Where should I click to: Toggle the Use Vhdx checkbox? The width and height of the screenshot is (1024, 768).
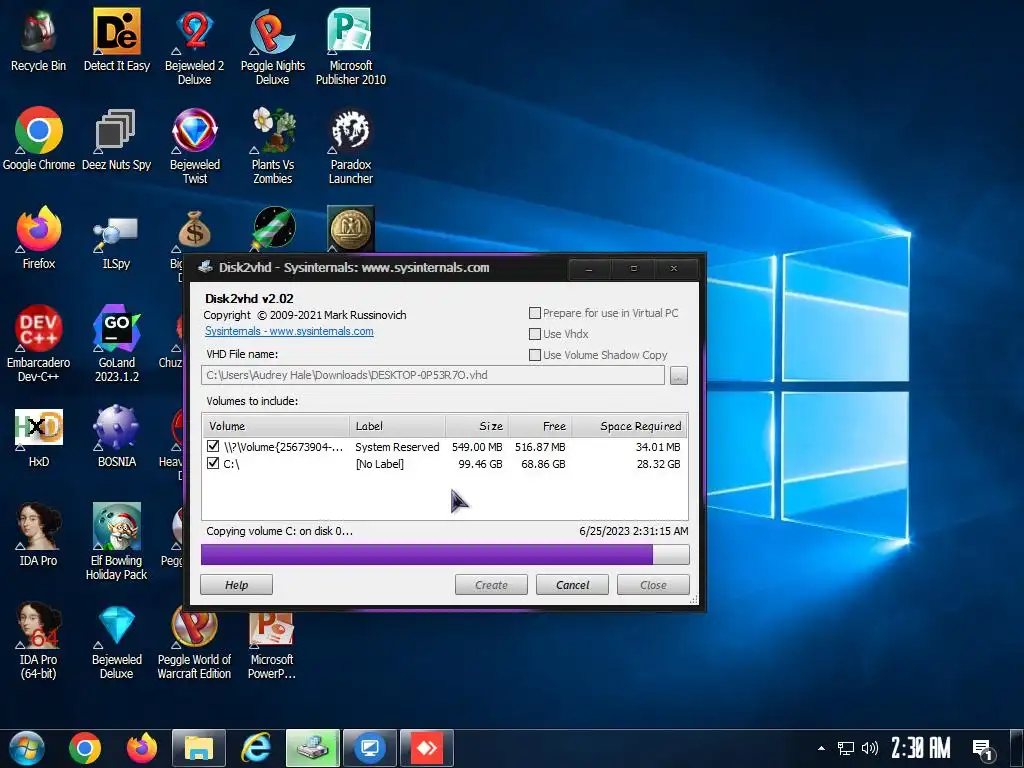coord(535,334)
